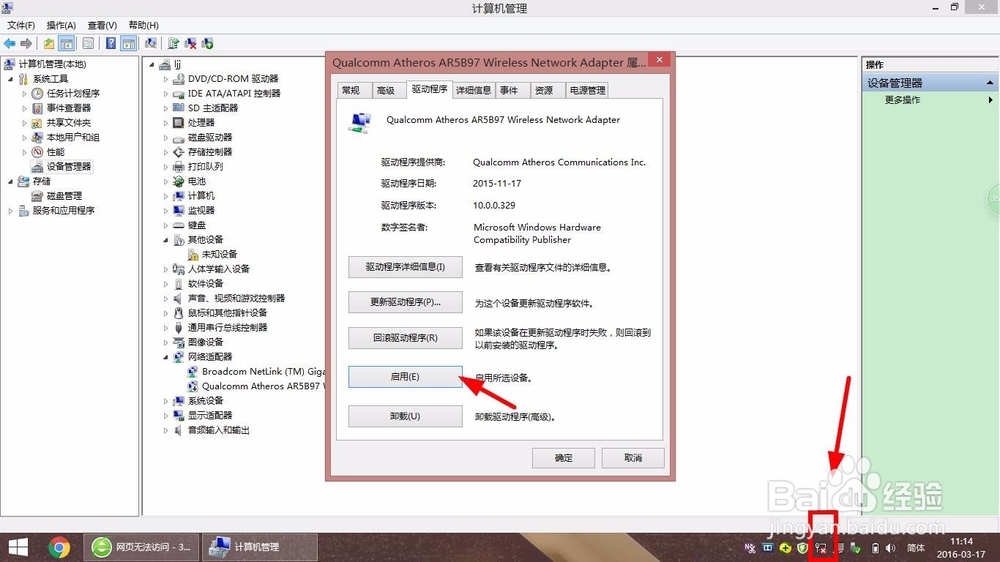Click Scan for hardware changes icon
The image size is (1000, 562).
click(151, 43)
